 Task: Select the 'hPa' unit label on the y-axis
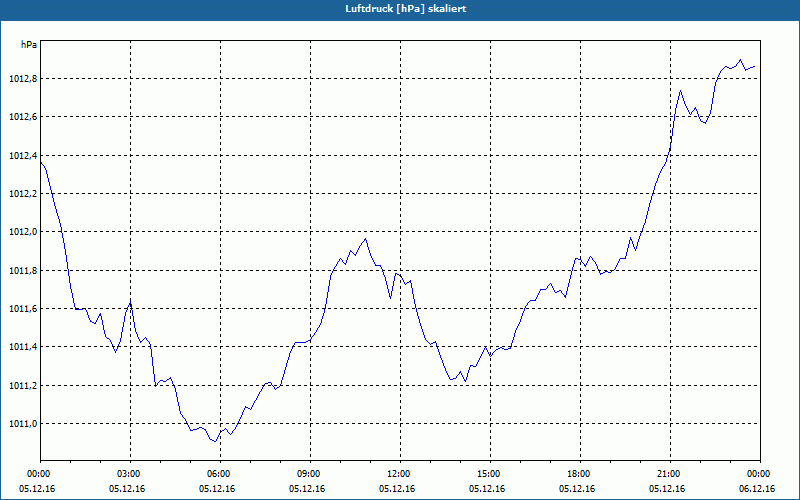[29, 45]
